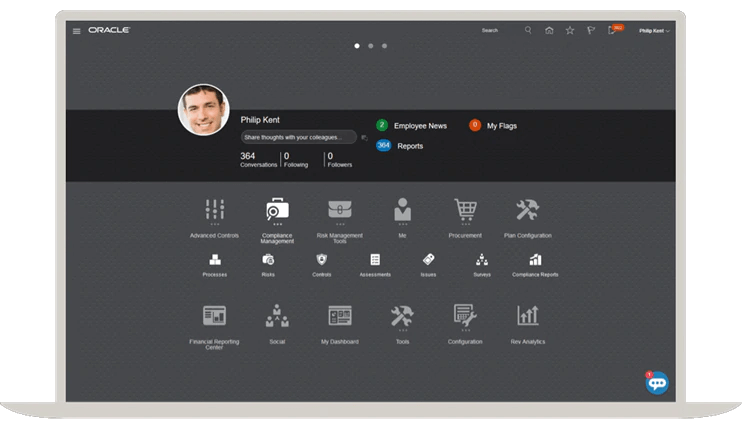Open the Advanced Controls icon
The image size is (743, 427).
pos(214,210)
